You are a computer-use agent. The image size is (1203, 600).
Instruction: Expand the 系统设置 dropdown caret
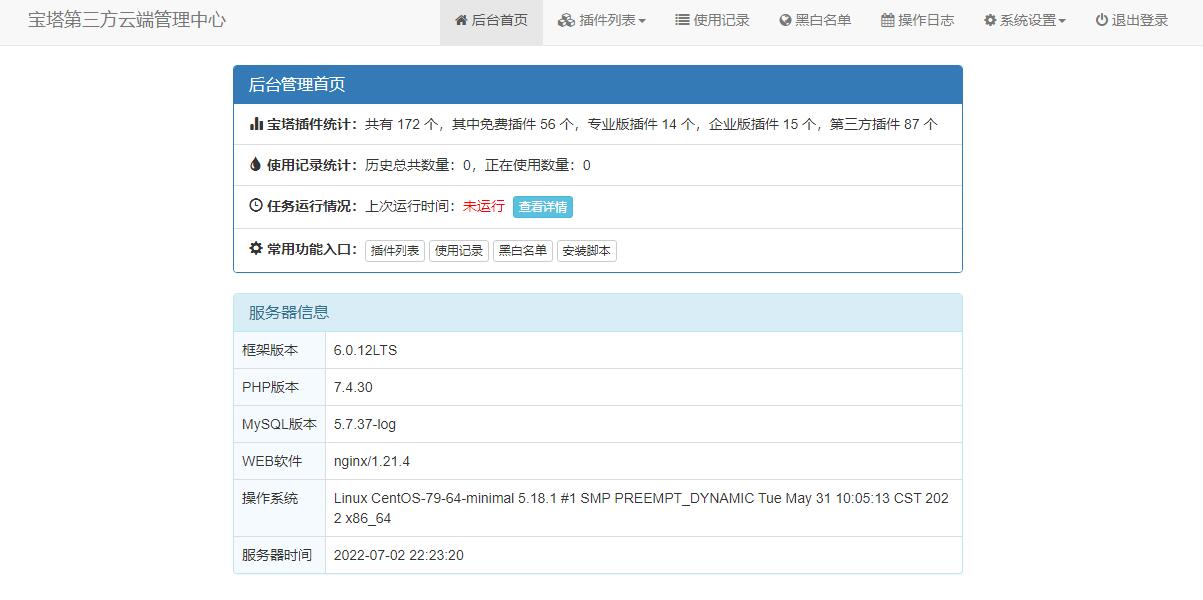point(1062,21)
